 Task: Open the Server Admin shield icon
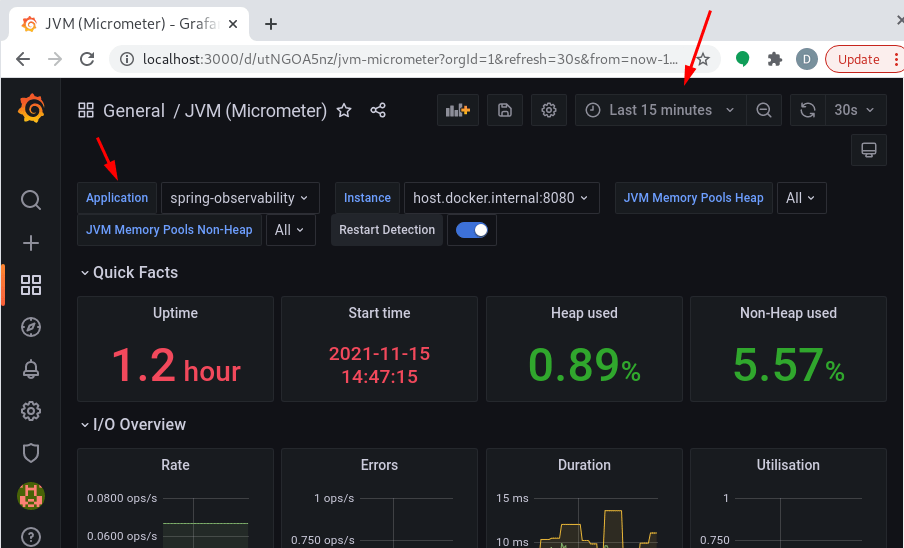click(31, 453)
